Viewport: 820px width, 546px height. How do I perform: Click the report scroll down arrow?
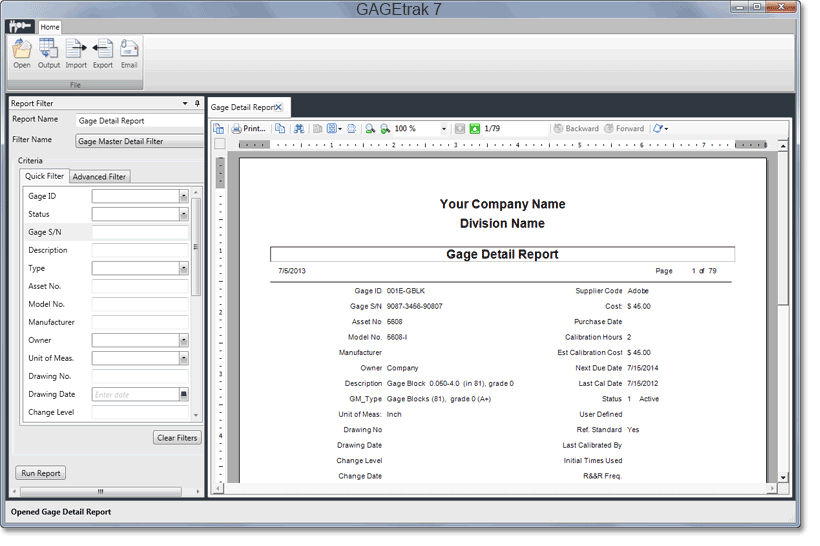(782, 477)
